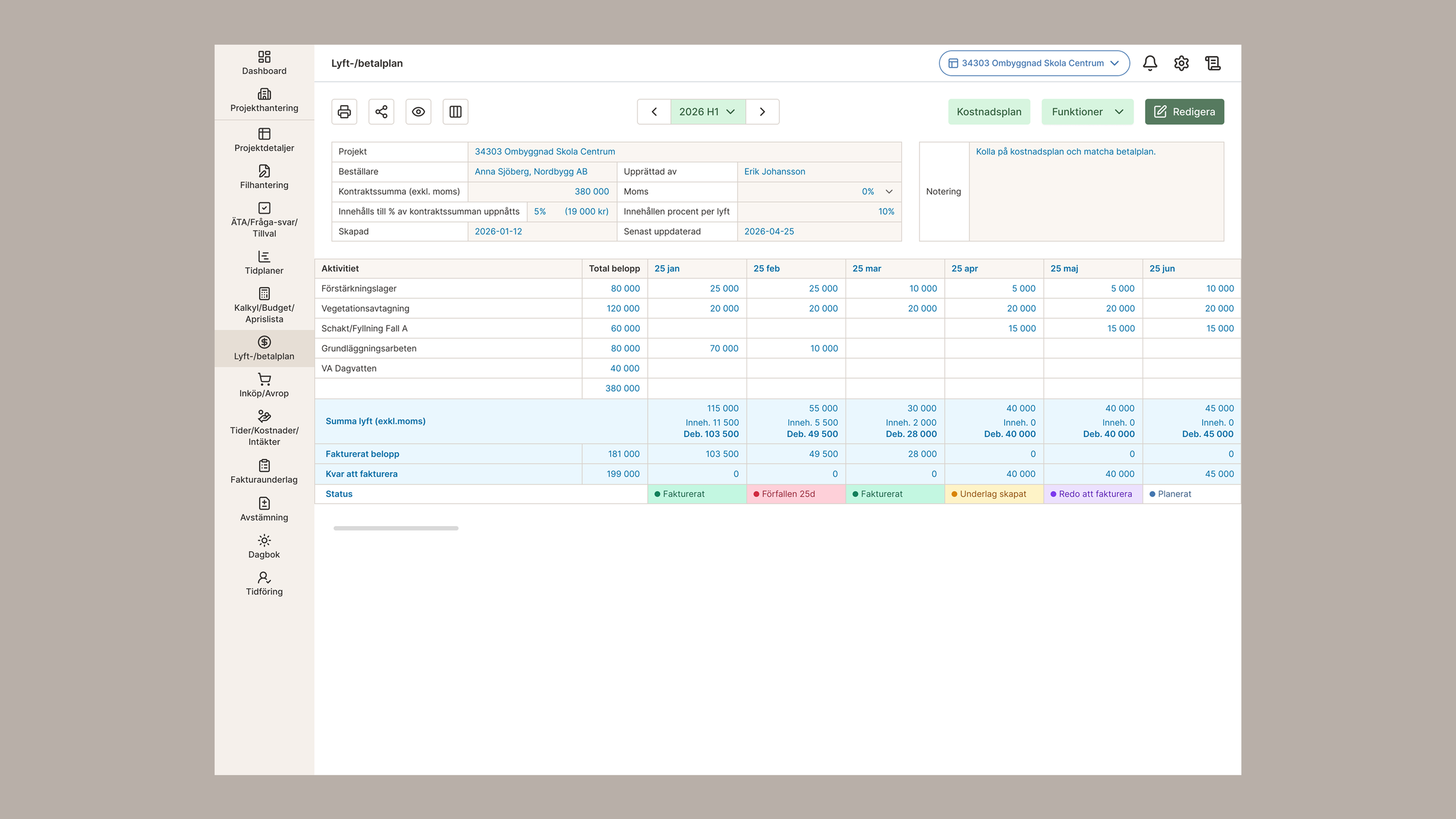Viewport: 1456px width, 819px height.
Task: Open notifications bell icon
Action: tap(1150, 63)
